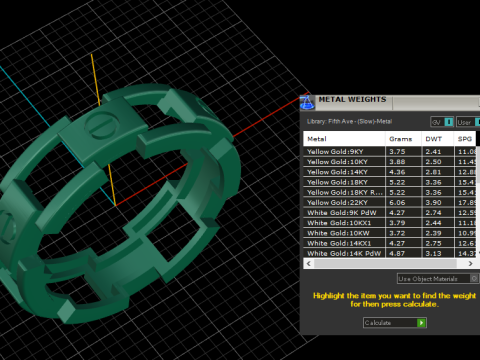Select the White Gold:14K PdW row
Image resolution: width=480 pixels, height=360 pixels.
point(389,253)
